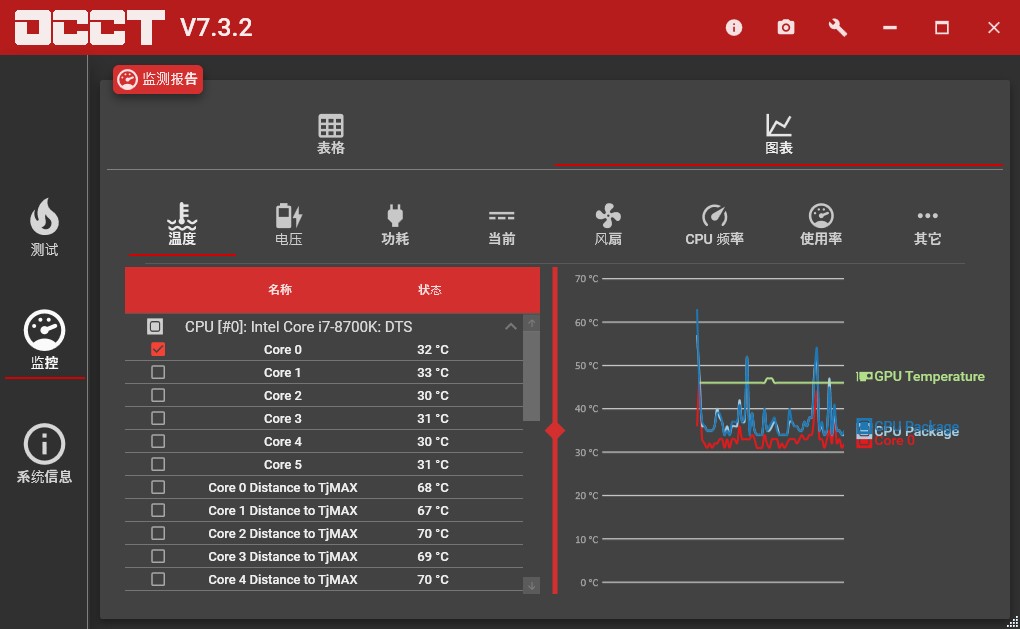Enable the Core 3 checkbox

[157, 418]
